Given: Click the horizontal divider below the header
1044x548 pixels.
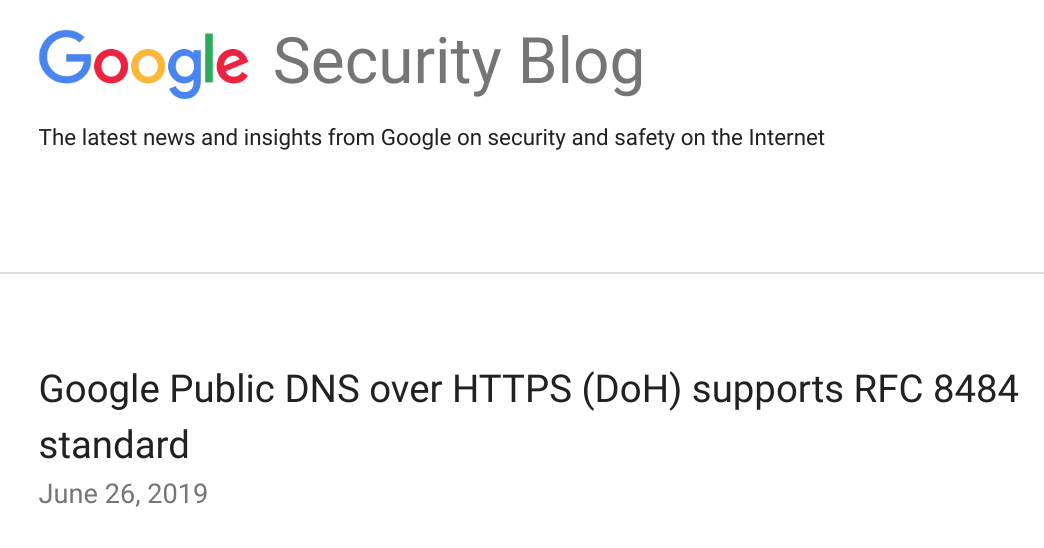Looking at the screenshot, I should coord(522,272).
